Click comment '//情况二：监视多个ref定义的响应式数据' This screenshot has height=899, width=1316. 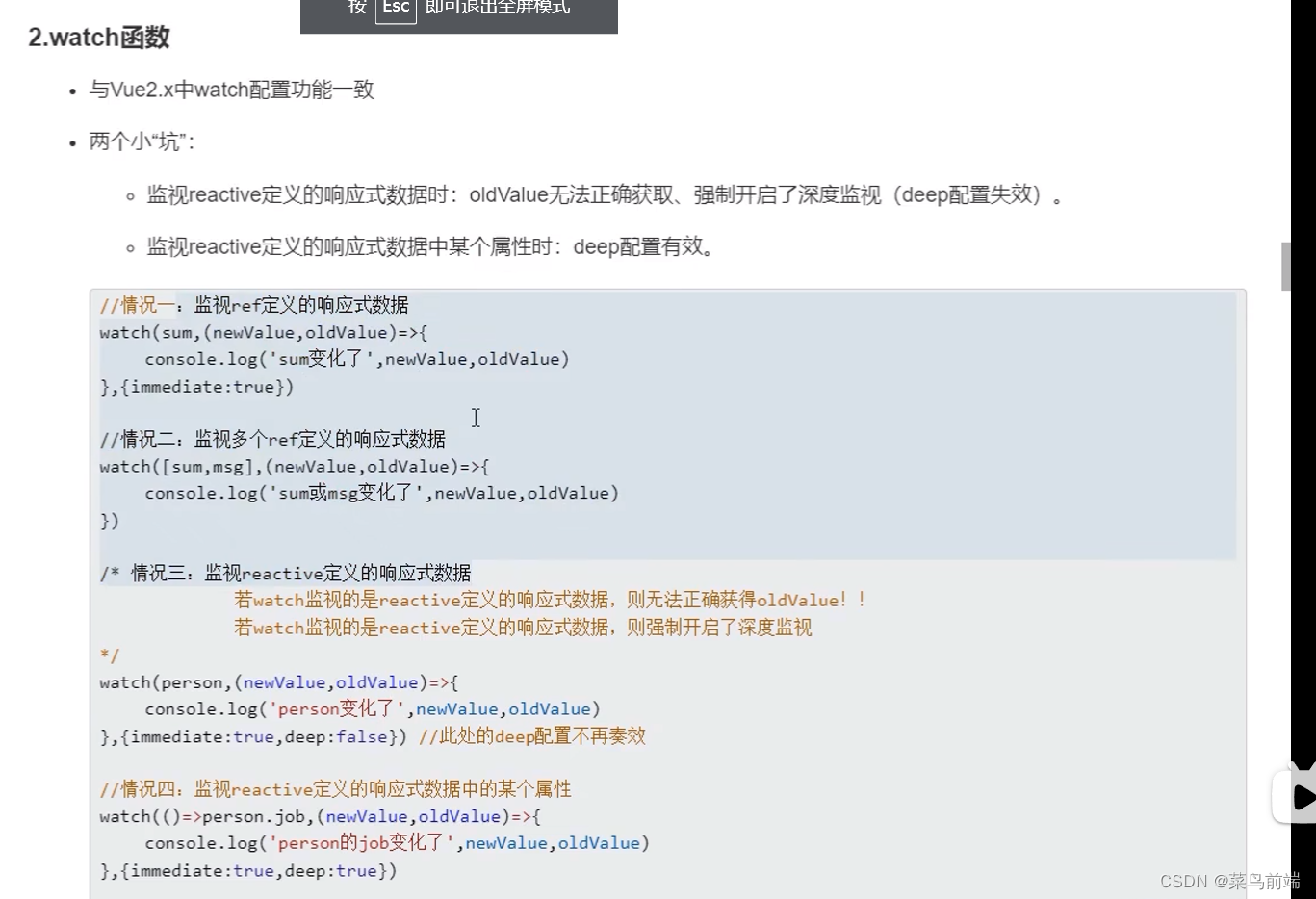272,439
